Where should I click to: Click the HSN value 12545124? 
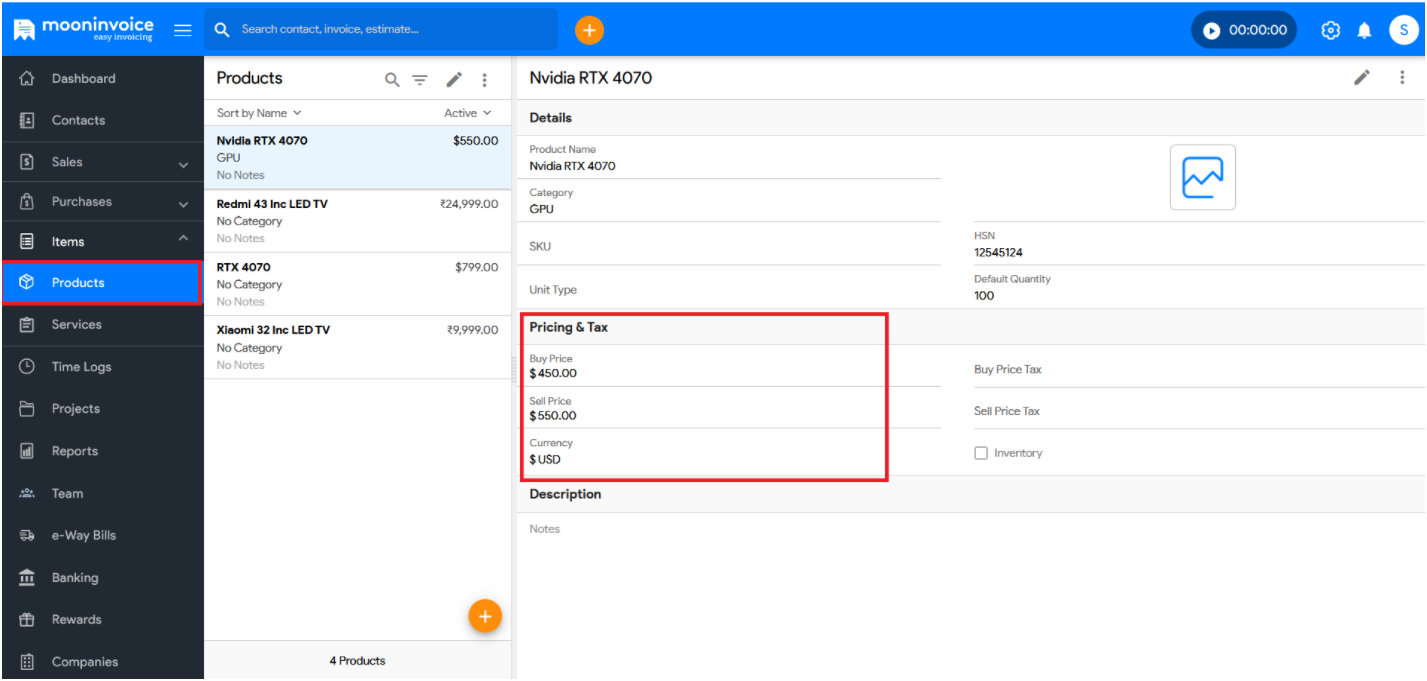pyautogui.click(x=998, y=253)
